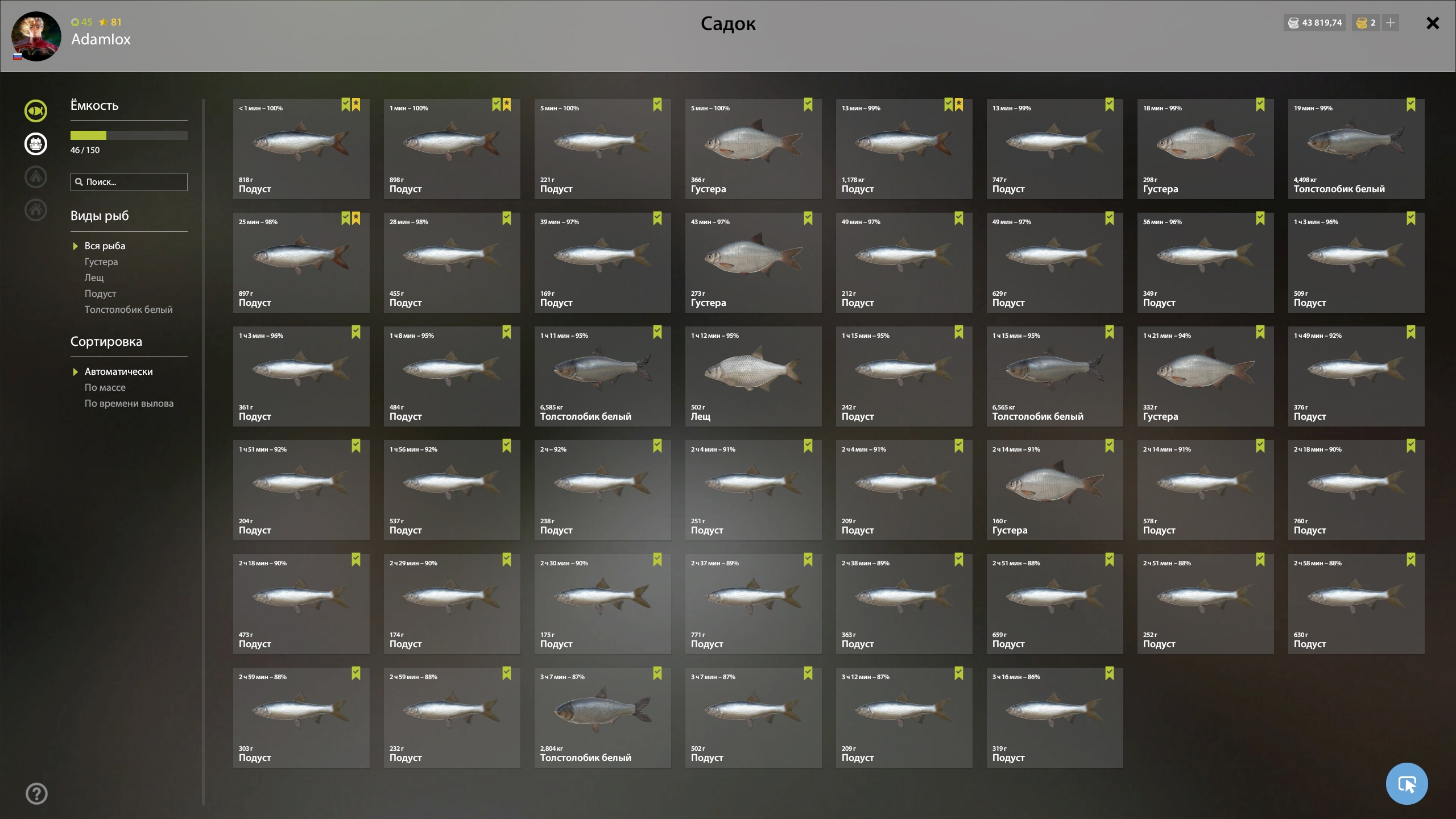Sort fish По времени вылова
1456x819 pixels.
[129, 403]
